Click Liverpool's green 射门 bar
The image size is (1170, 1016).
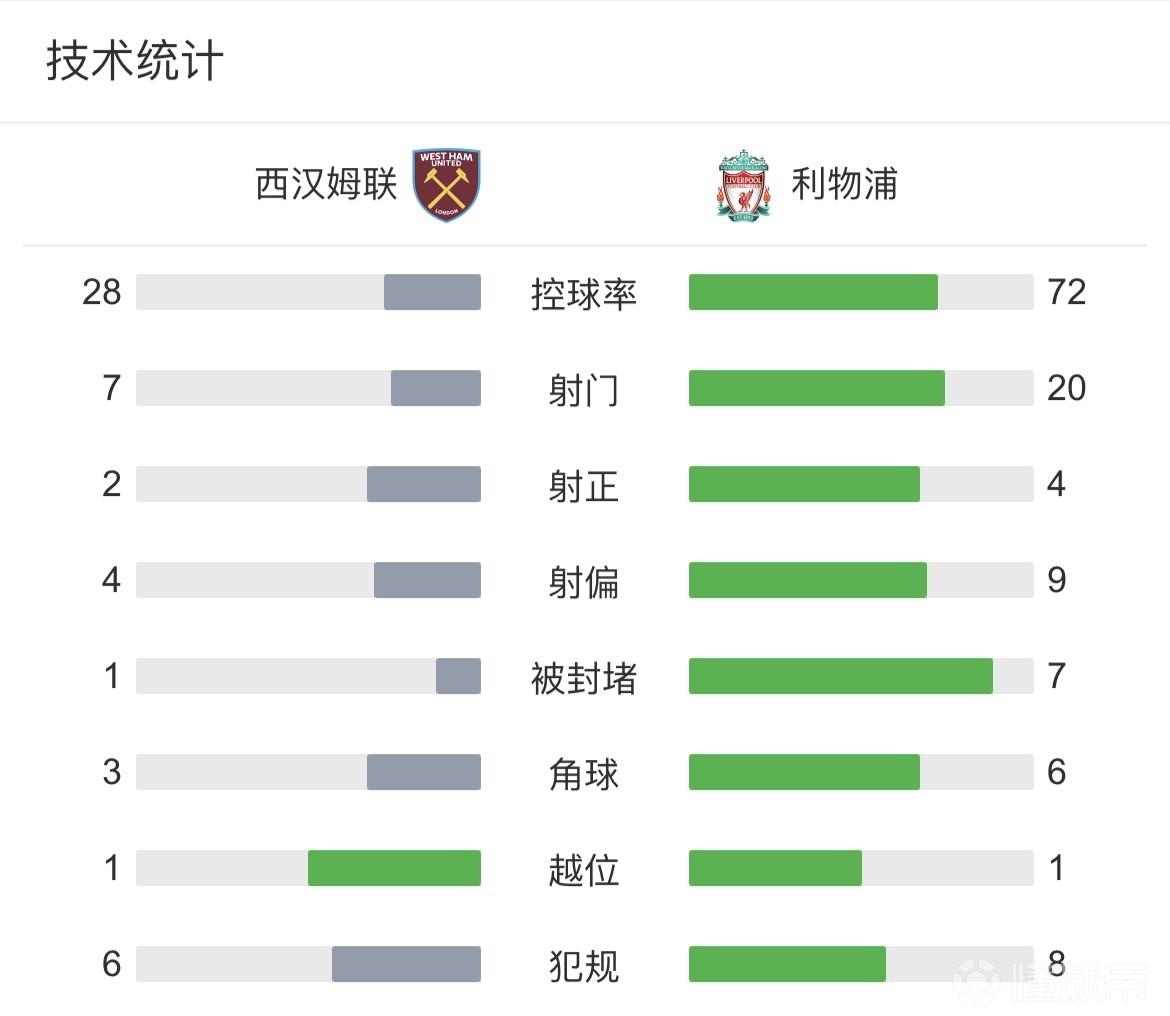click(x=816, y=388)
